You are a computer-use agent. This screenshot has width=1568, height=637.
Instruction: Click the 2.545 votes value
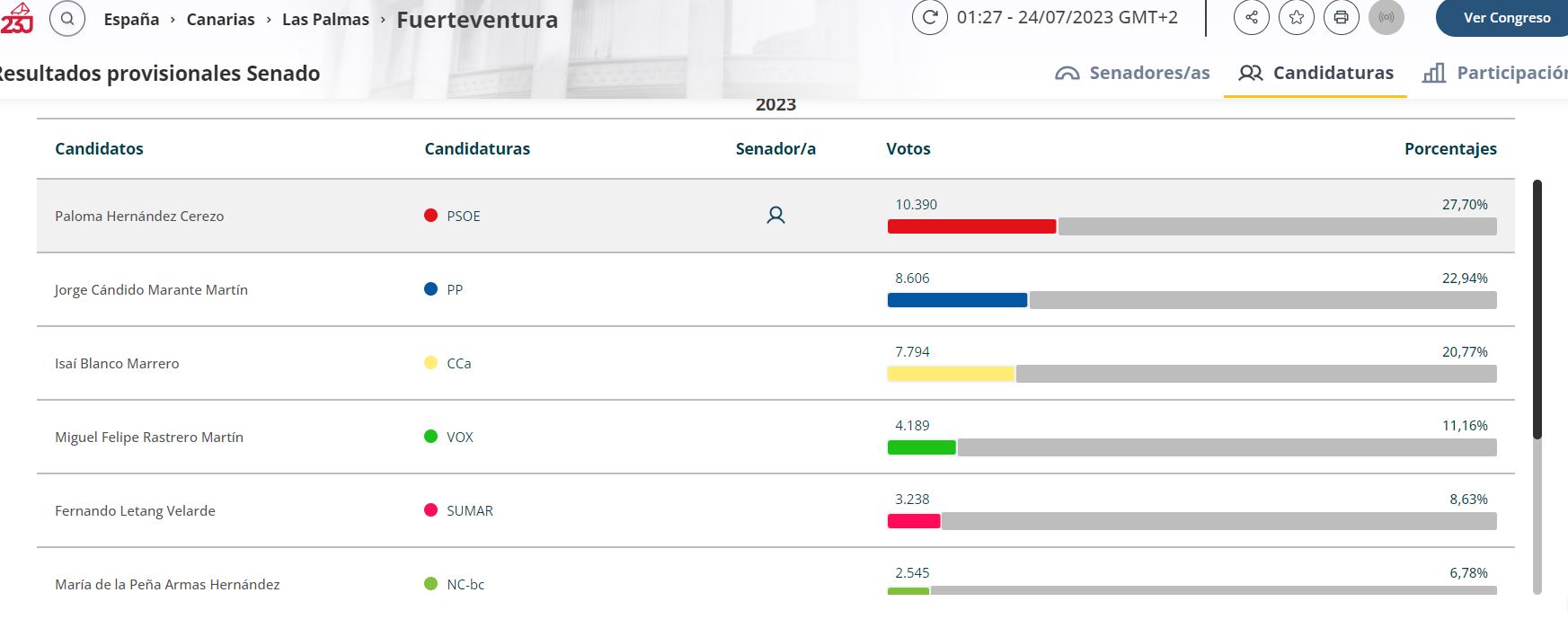tap(912, 573)
